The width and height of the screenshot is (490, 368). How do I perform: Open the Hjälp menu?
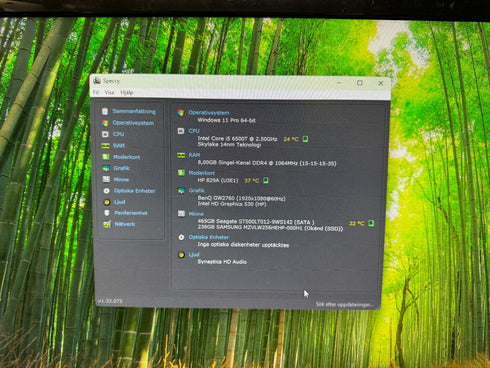(x=127, y=93)
